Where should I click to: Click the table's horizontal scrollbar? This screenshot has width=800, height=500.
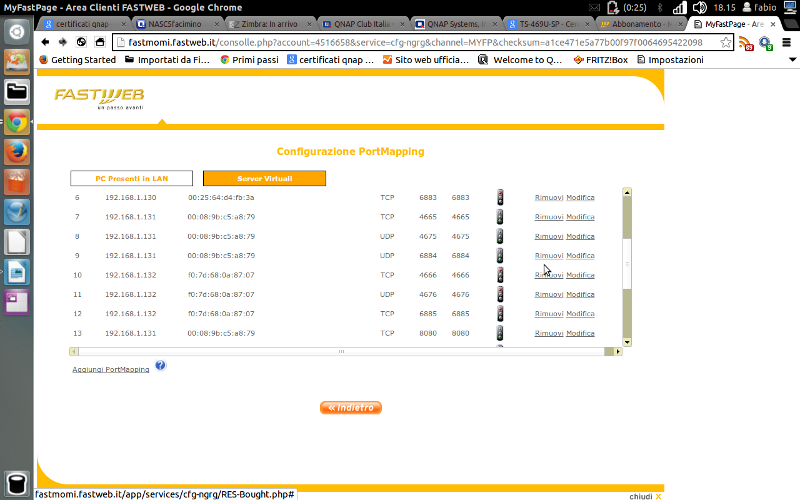(x=345, y=352)
